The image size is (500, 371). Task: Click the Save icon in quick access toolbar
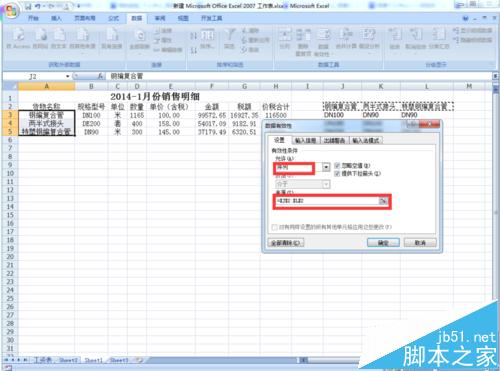click(28, 6)
